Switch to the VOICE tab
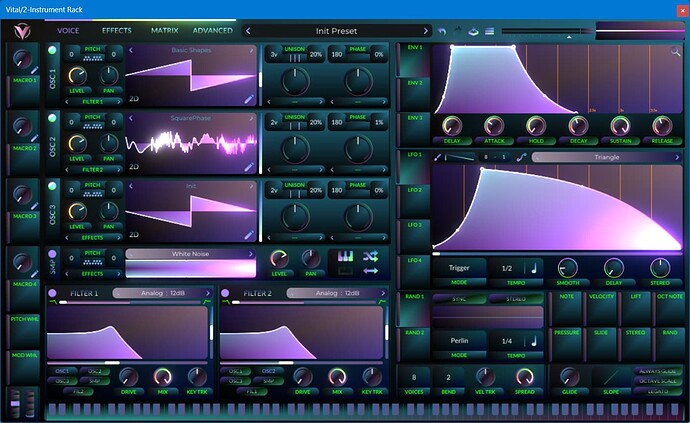This screenshot has height=423, width=690. tap(68, 30)
